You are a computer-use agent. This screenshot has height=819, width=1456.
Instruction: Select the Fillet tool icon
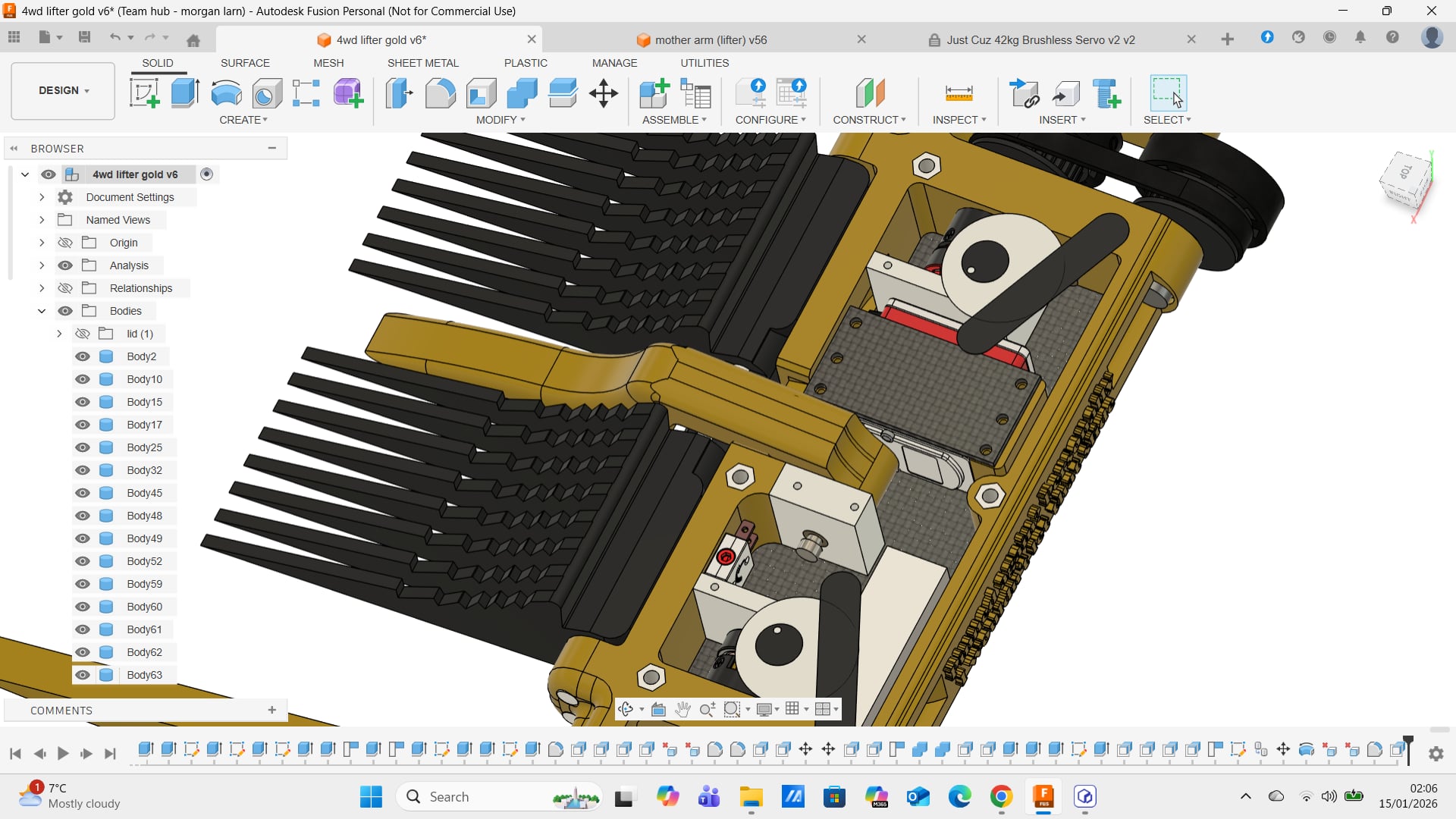[440, 93]
